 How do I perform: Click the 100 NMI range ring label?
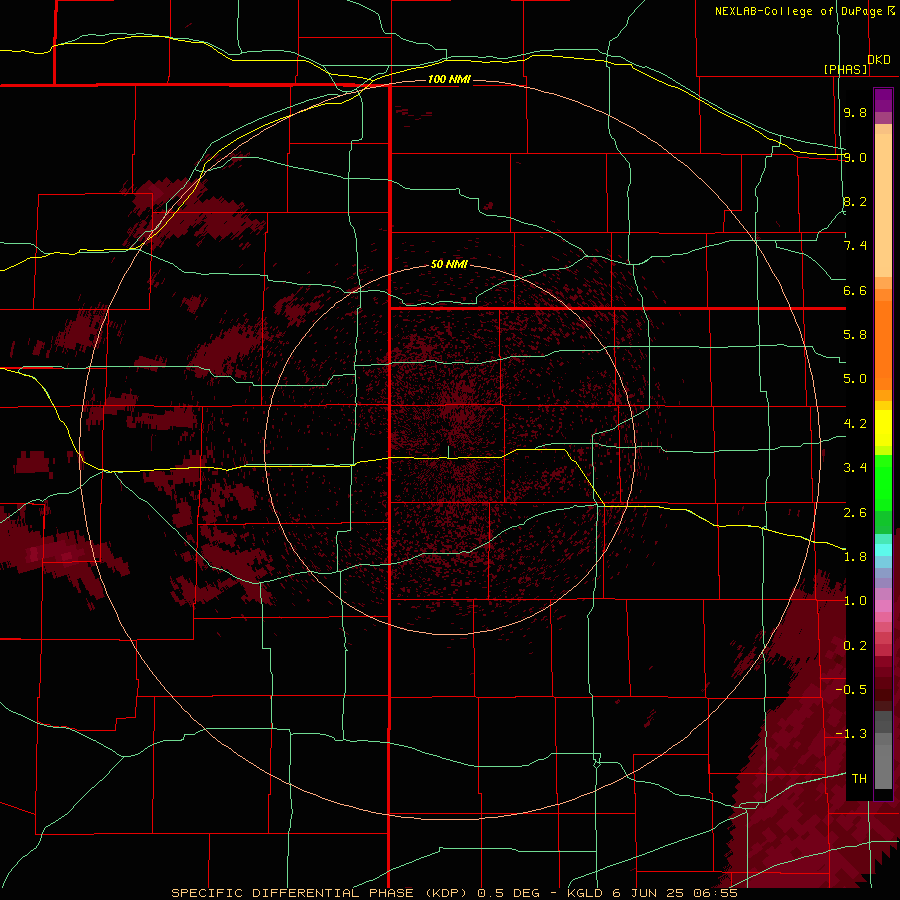449,79
